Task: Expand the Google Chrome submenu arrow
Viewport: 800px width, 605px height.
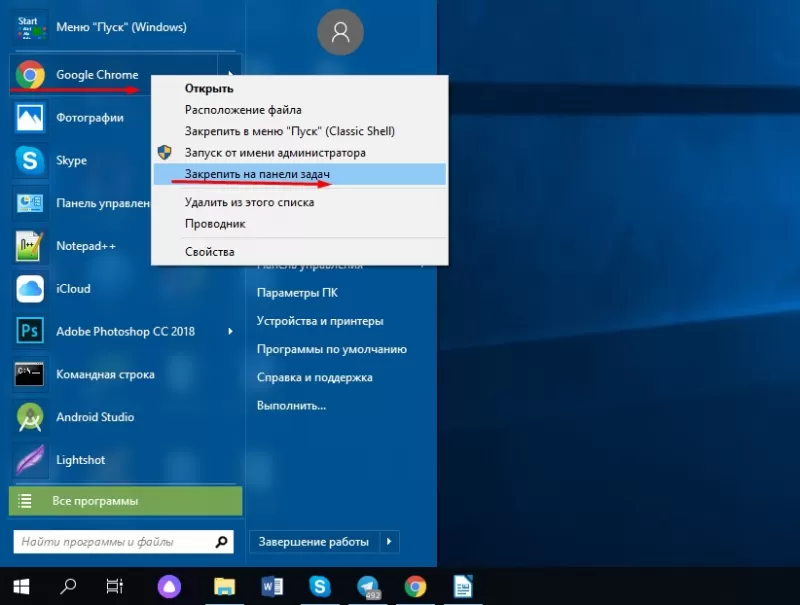Action: 230,74
